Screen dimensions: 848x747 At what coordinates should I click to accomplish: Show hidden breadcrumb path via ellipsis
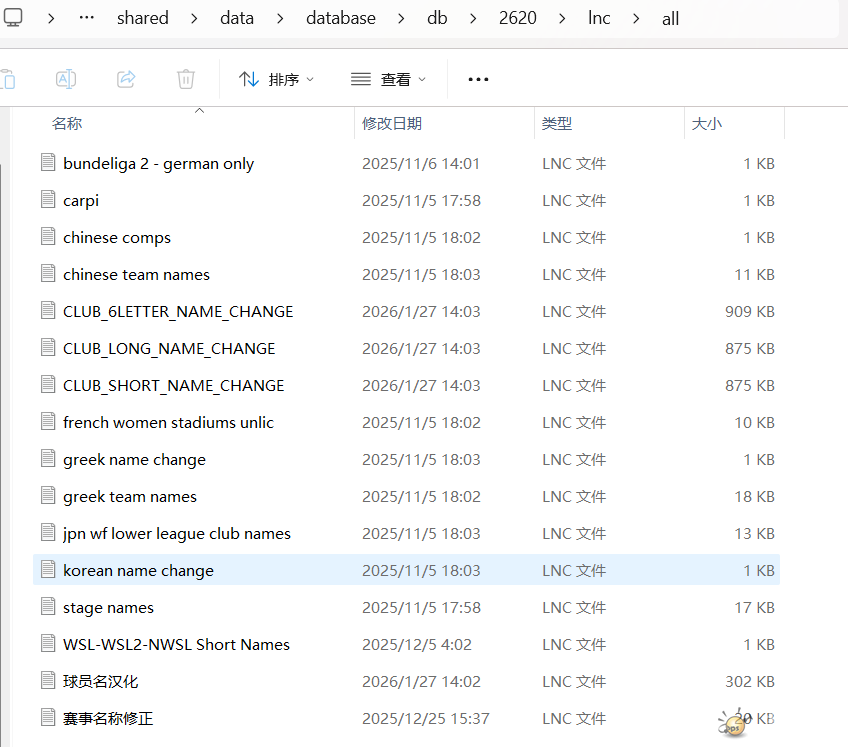[86, 18]
